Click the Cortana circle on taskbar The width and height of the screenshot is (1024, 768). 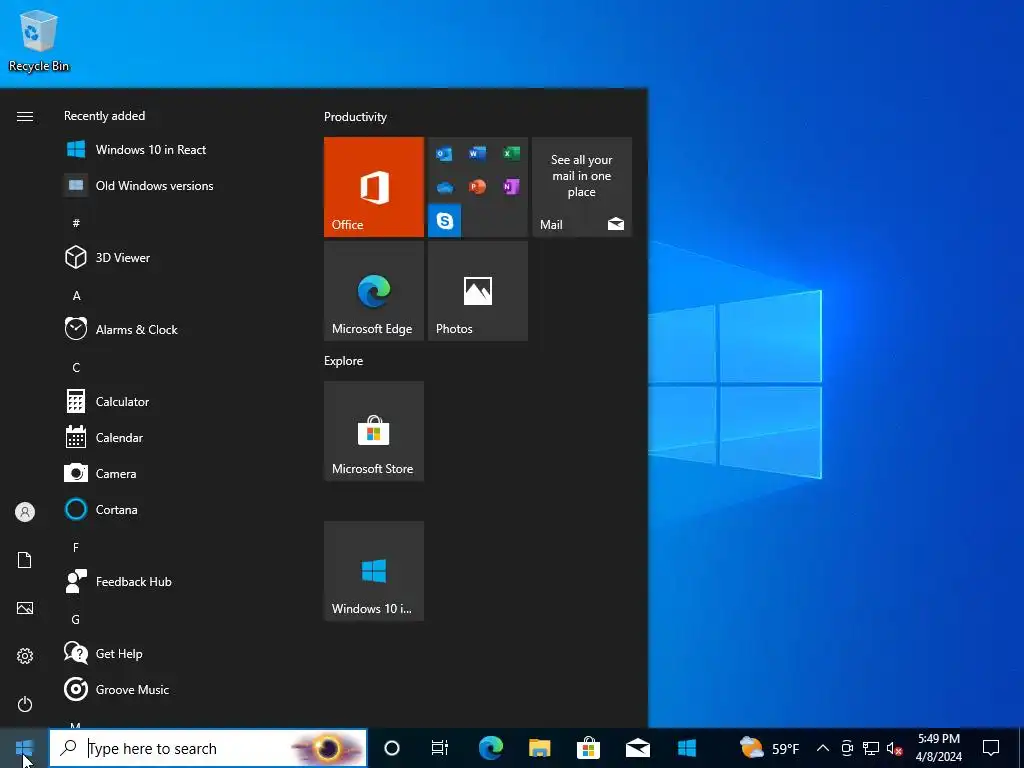click(x=392, y=748)
